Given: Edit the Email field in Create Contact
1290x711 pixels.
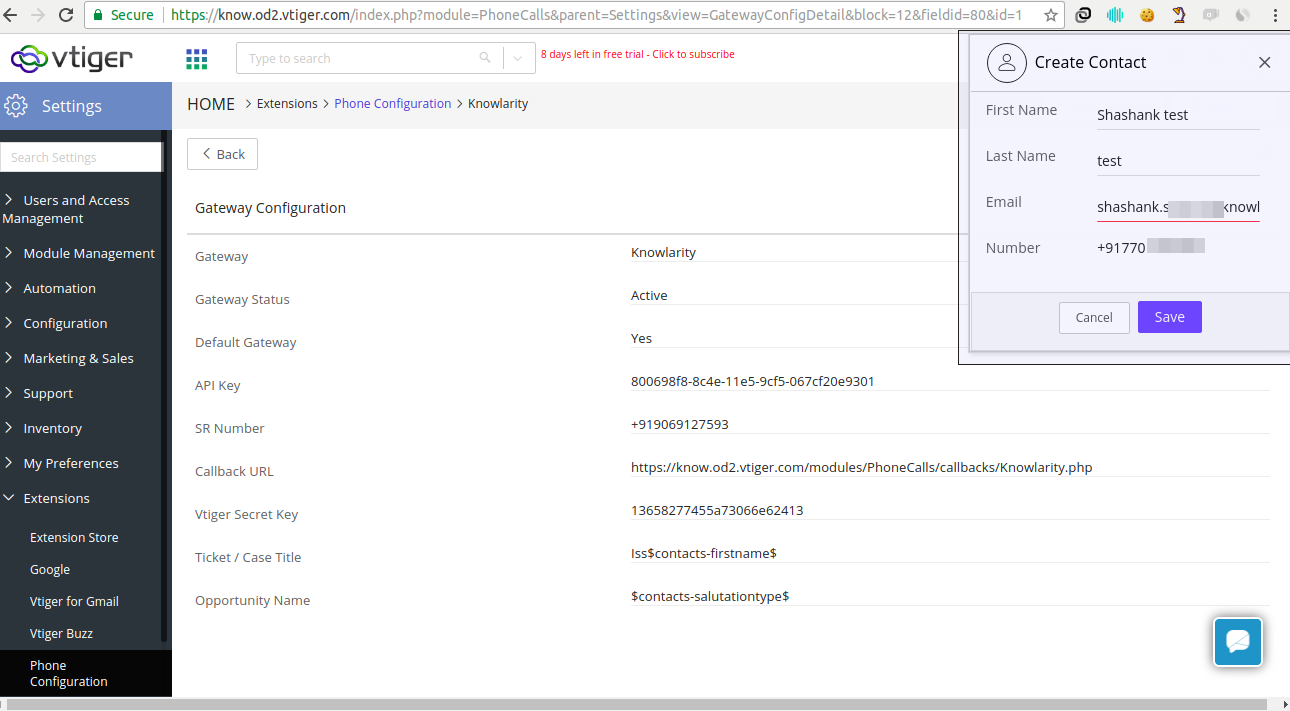Looking at the screenshot, I should (x=1178, y=207).
